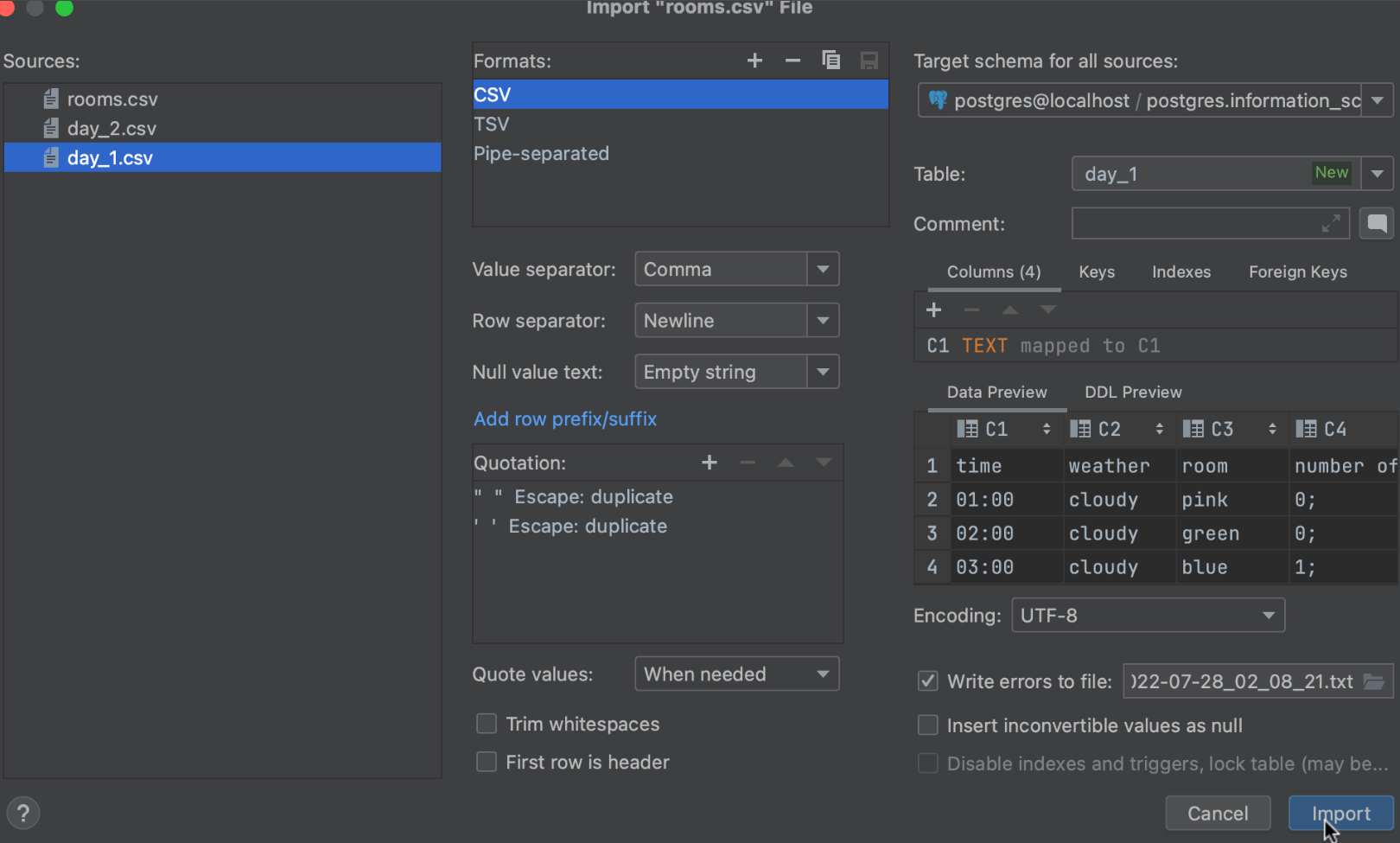Open comment editor speech bubble icon
The image size is (1400, 843).
click(x=1377, y=224)
